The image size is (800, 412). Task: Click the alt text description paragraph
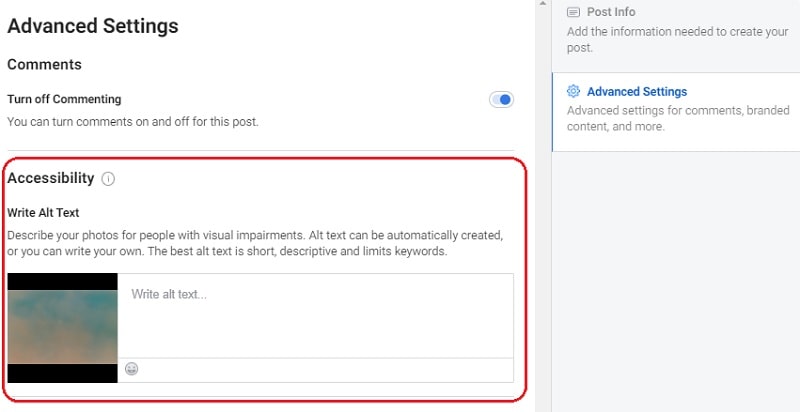pos(255,243)
